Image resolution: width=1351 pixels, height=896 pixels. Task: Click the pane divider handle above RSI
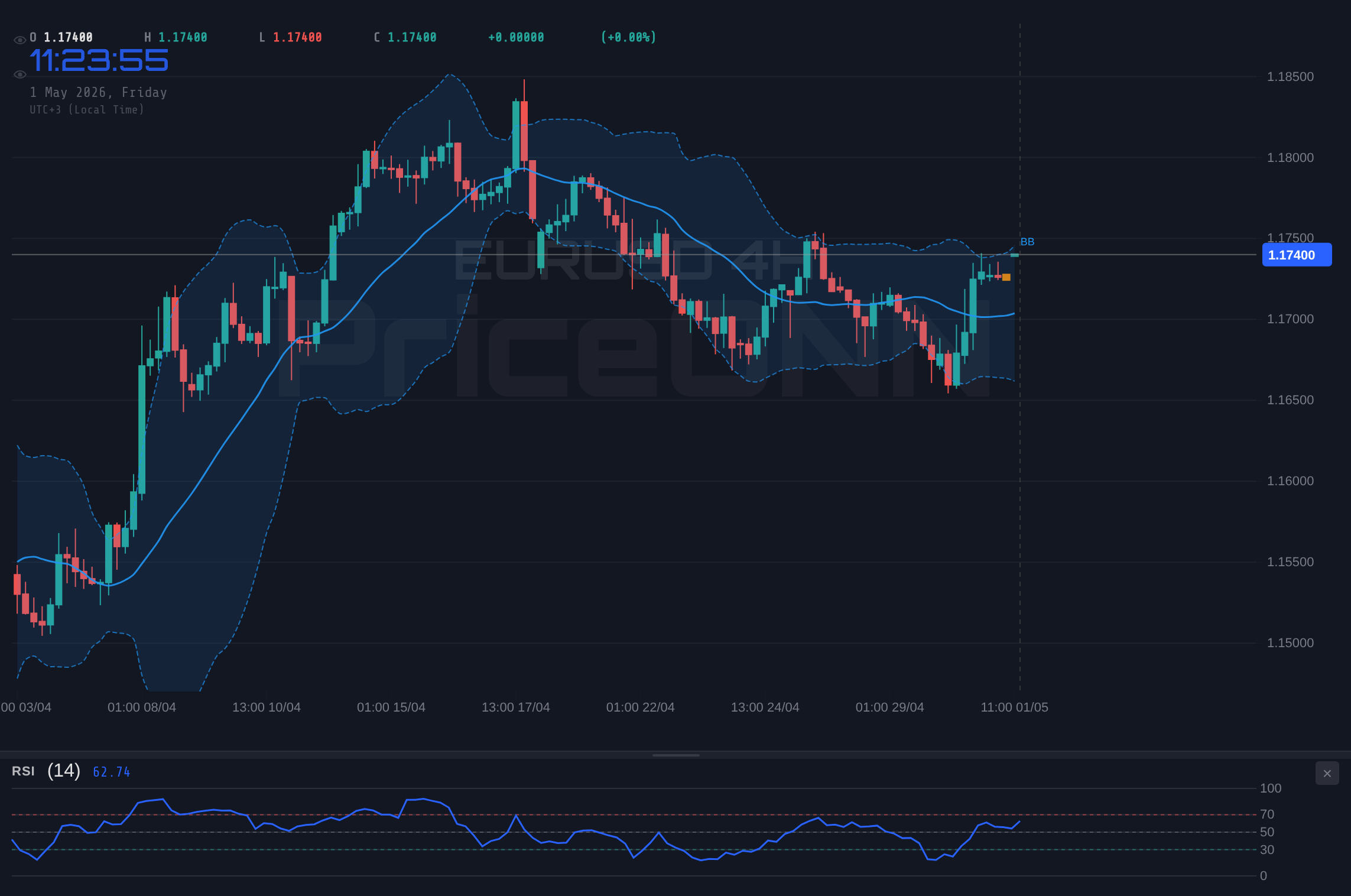[x=675, y=755]
